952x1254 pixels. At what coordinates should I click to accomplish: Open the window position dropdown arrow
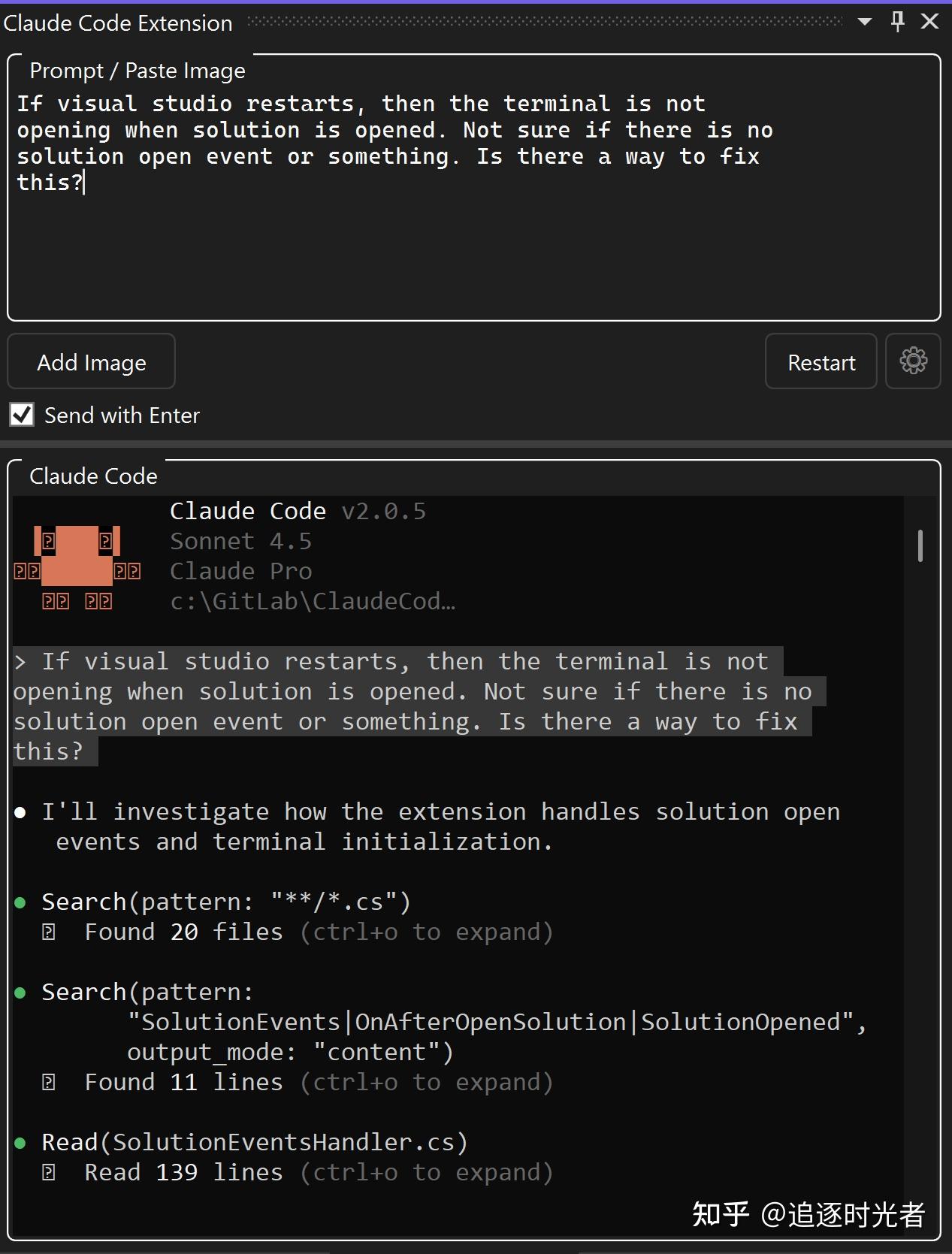point(865,22)
